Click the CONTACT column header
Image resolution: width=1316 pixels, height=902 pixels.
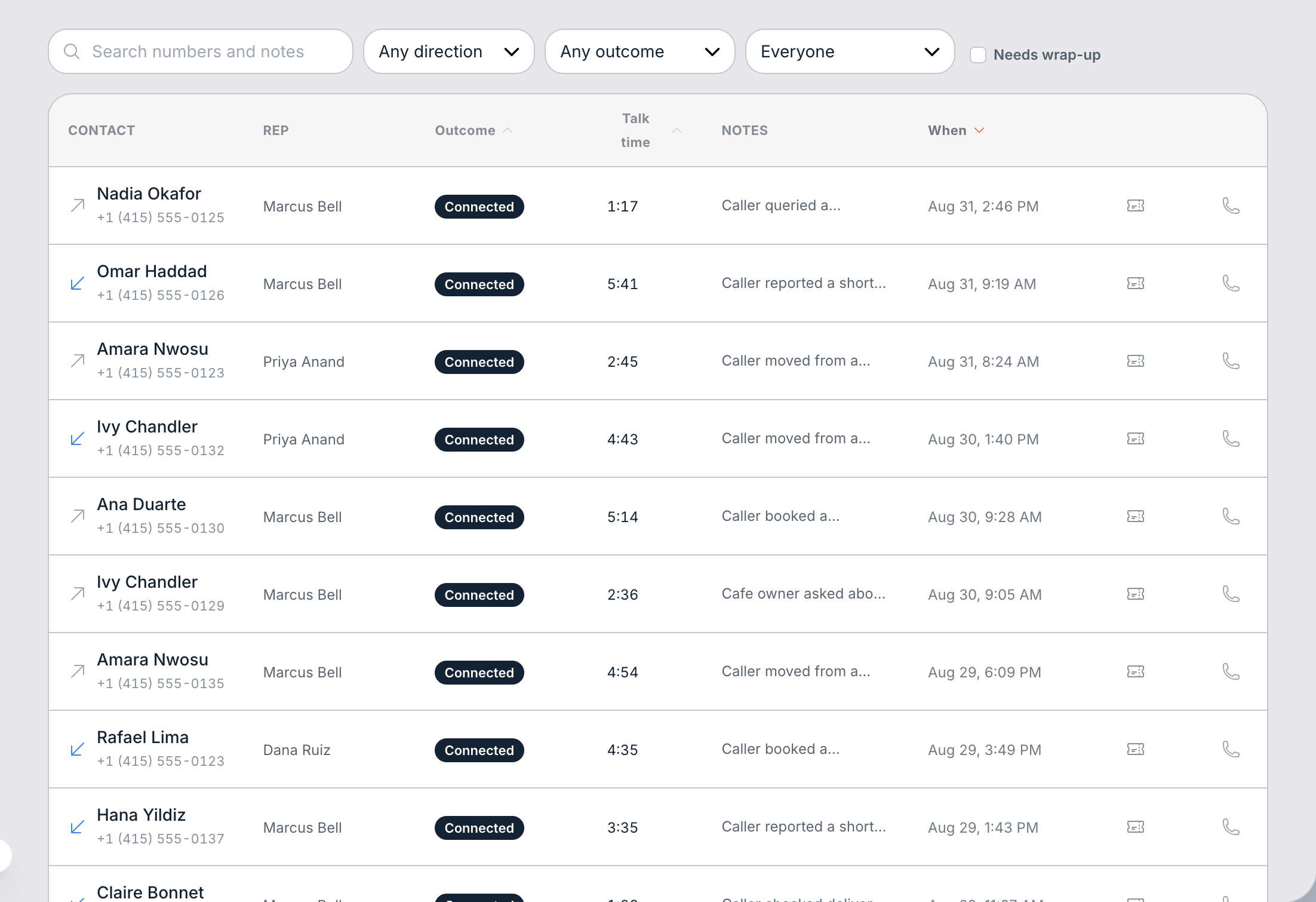[102, 130]
